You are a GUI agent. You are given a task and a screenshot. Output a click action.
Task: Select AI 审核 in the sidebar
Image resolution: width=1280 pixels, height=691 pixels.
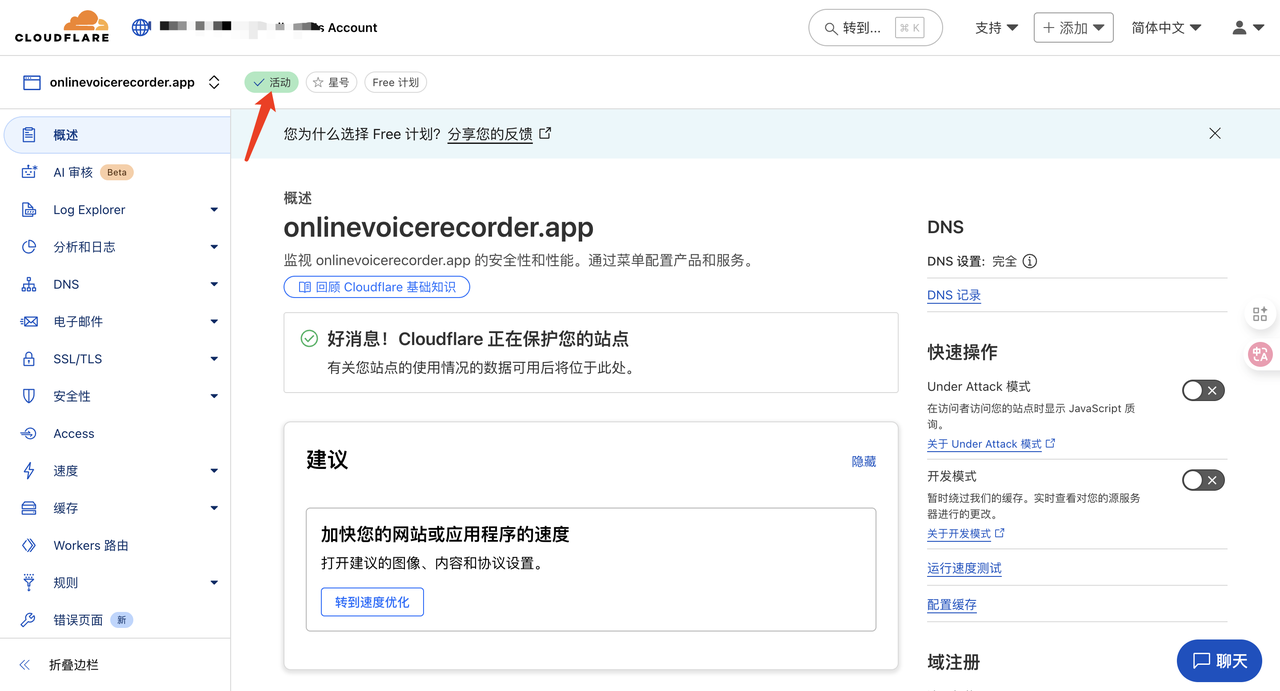pos(73,172)
